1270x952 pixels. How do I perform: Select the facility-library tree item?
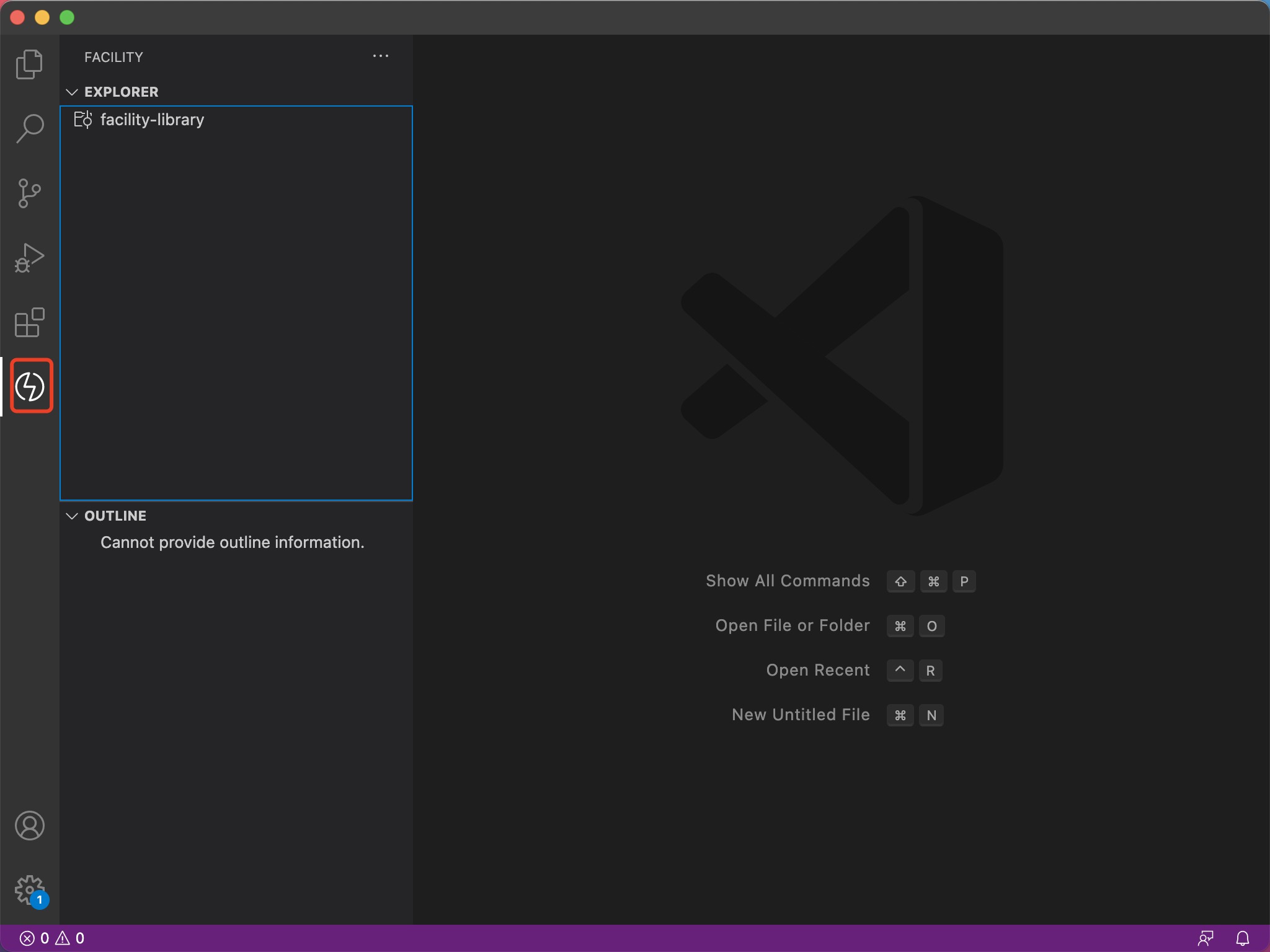152,120
